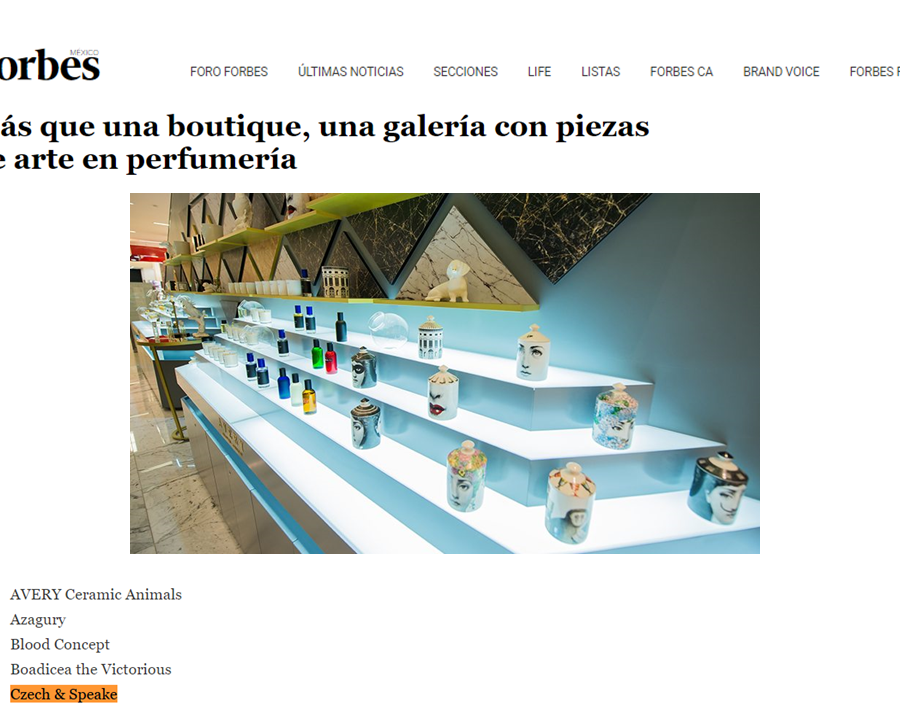The height and width of the screenshot is (720, 900).
Task: Click the glass dome on shelf in photo
Action: pos(389,330)
